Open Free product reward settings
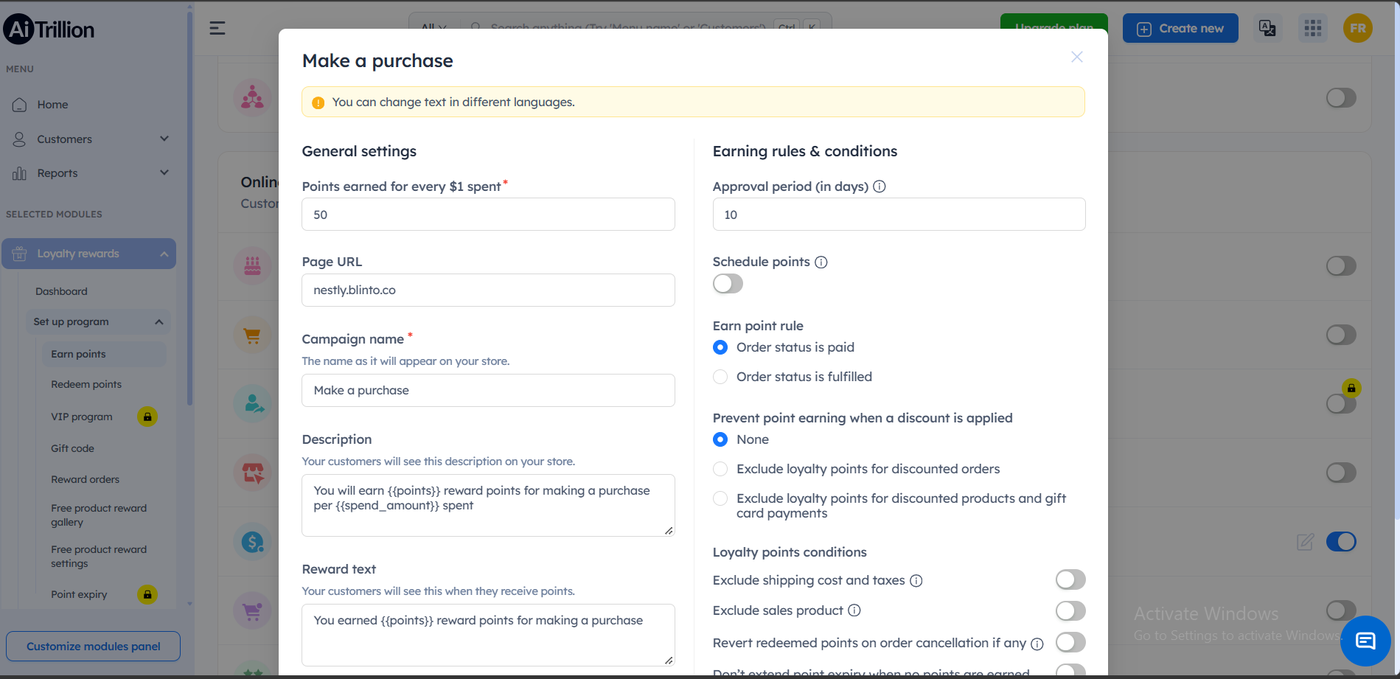The height and width of the screenshot is (679, 1400). (99, 556)
